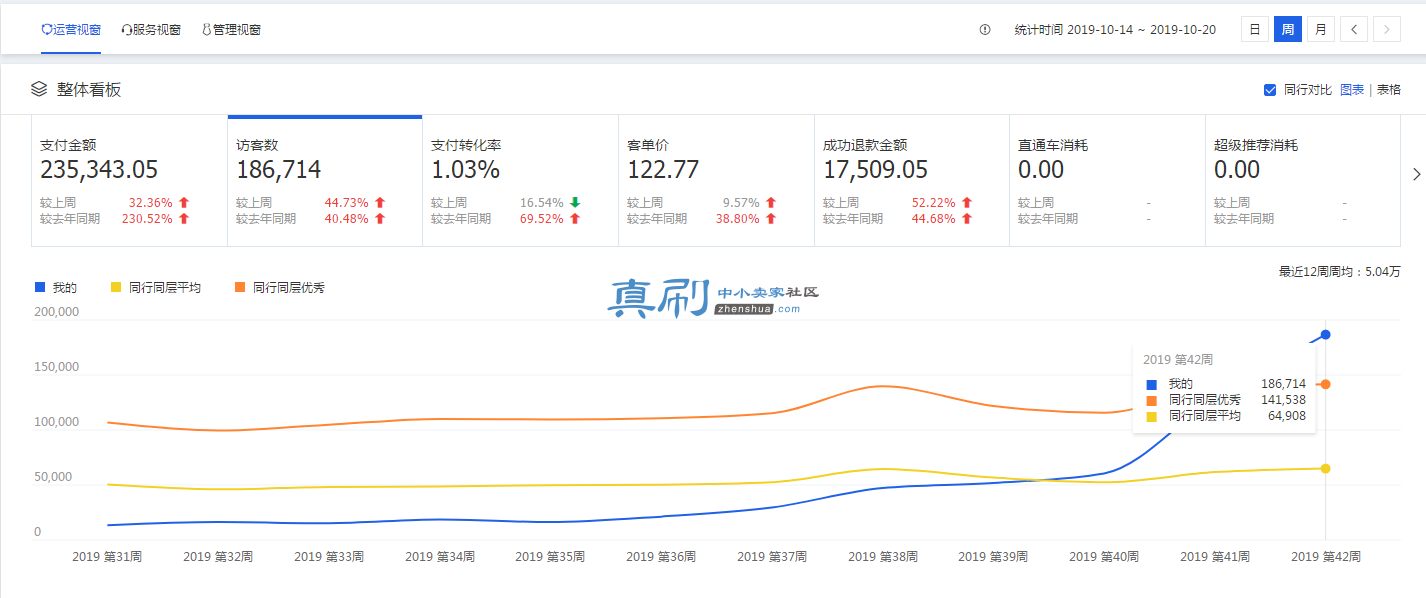Toggle the 同行对比 checkbox
This screenshot has width=1426, height=598.
click(x=1270, y=90)
